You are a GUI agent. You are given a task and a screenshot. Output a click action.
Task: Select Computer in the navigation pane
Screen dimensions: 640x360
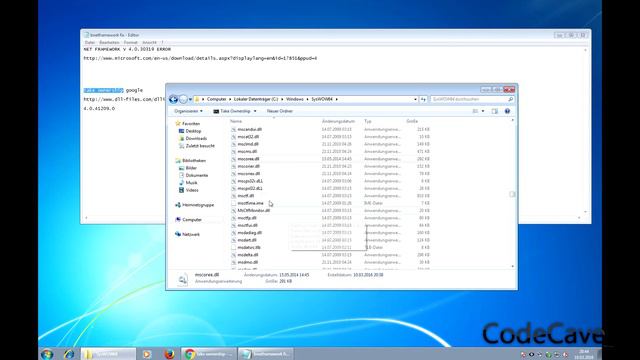pos(192,220)
